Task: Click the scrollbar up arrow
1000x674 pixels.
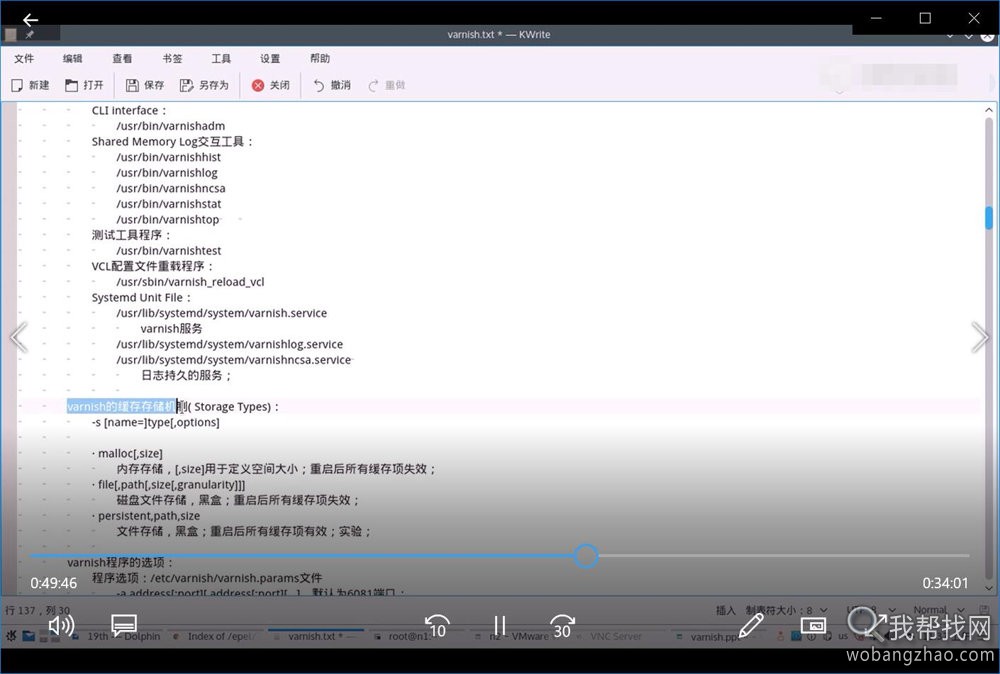Action: click(989, 110)
